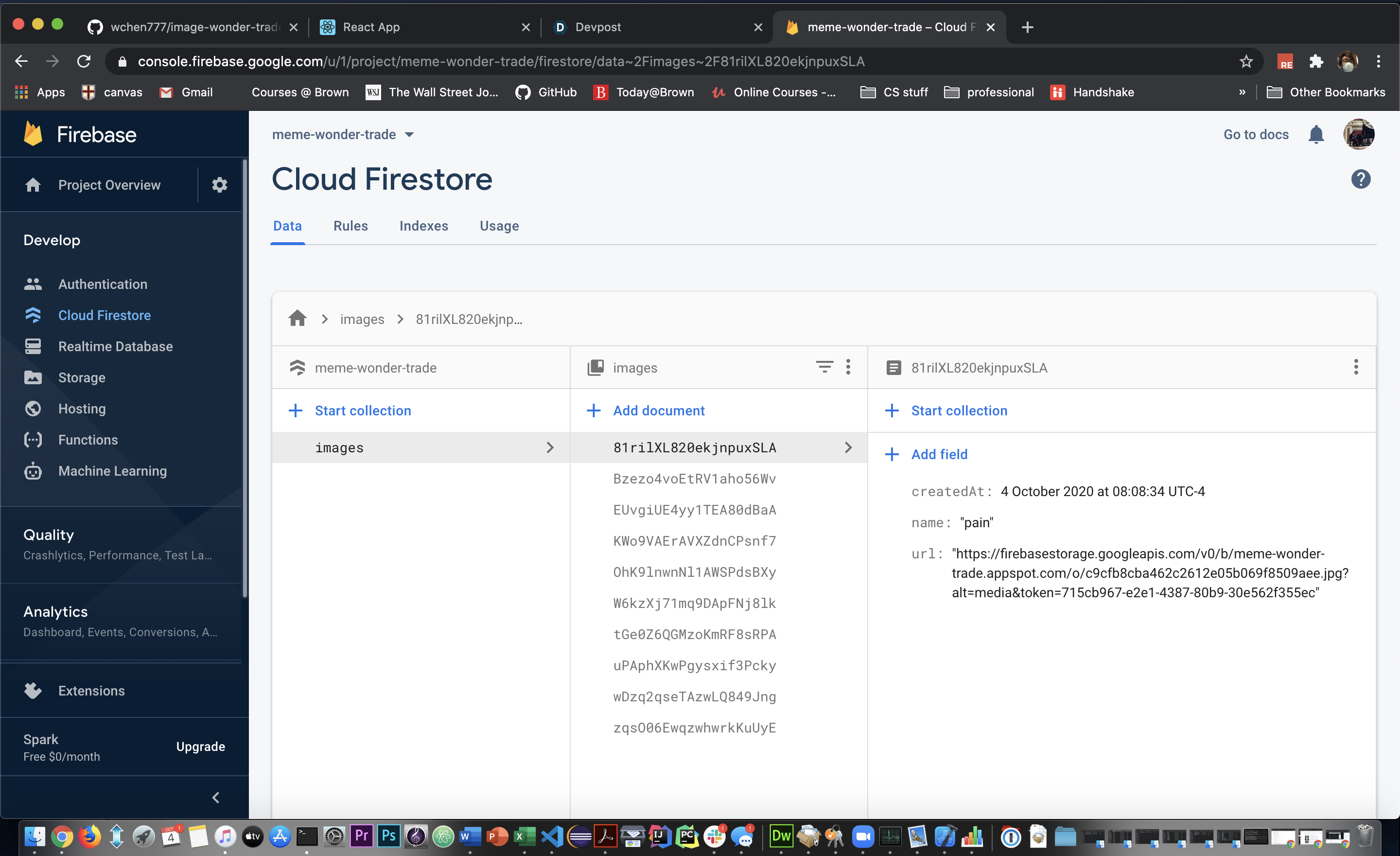Switch to the Rules tab

click(350, 226)
